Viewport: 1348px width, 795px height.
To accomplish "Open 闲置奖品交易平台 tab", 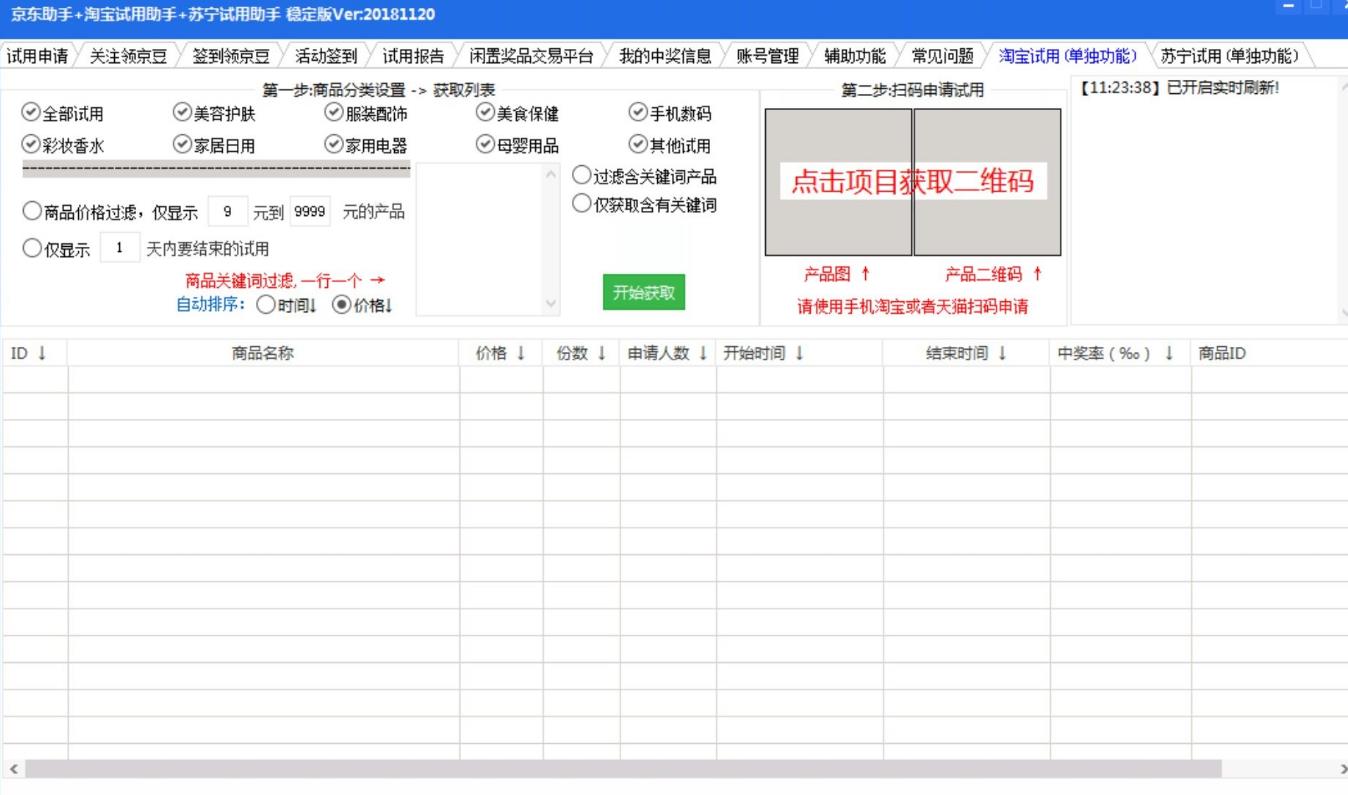I will [x=531, y=56].
